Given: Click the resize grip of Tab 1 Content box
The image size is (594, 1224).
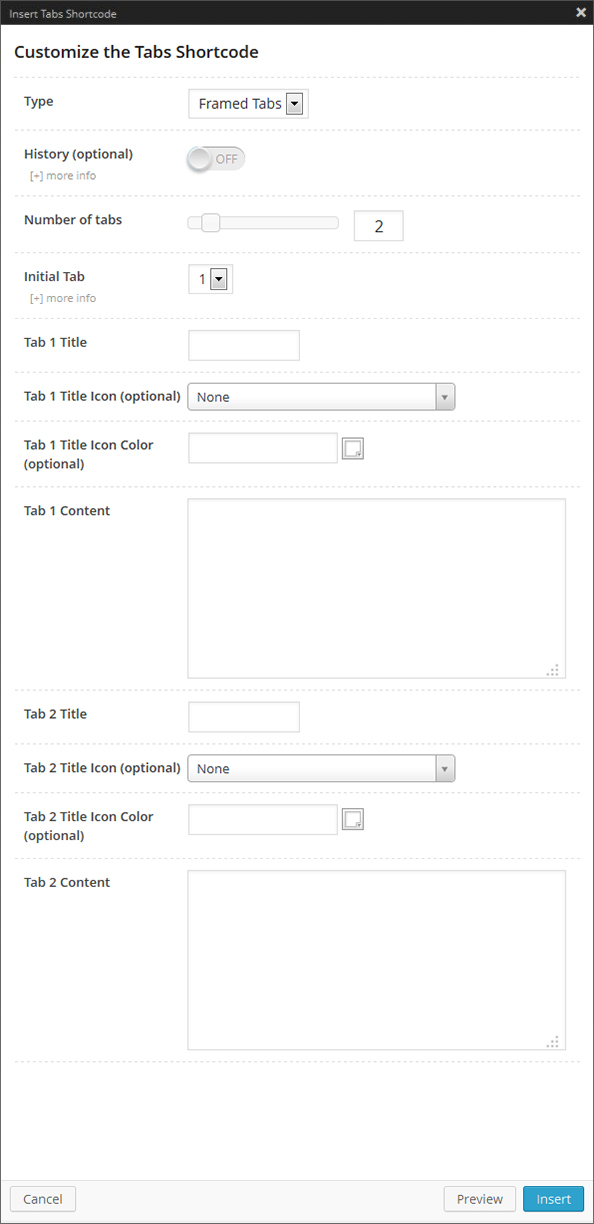Looking at the screenshot, I should (x=553, y=670).
